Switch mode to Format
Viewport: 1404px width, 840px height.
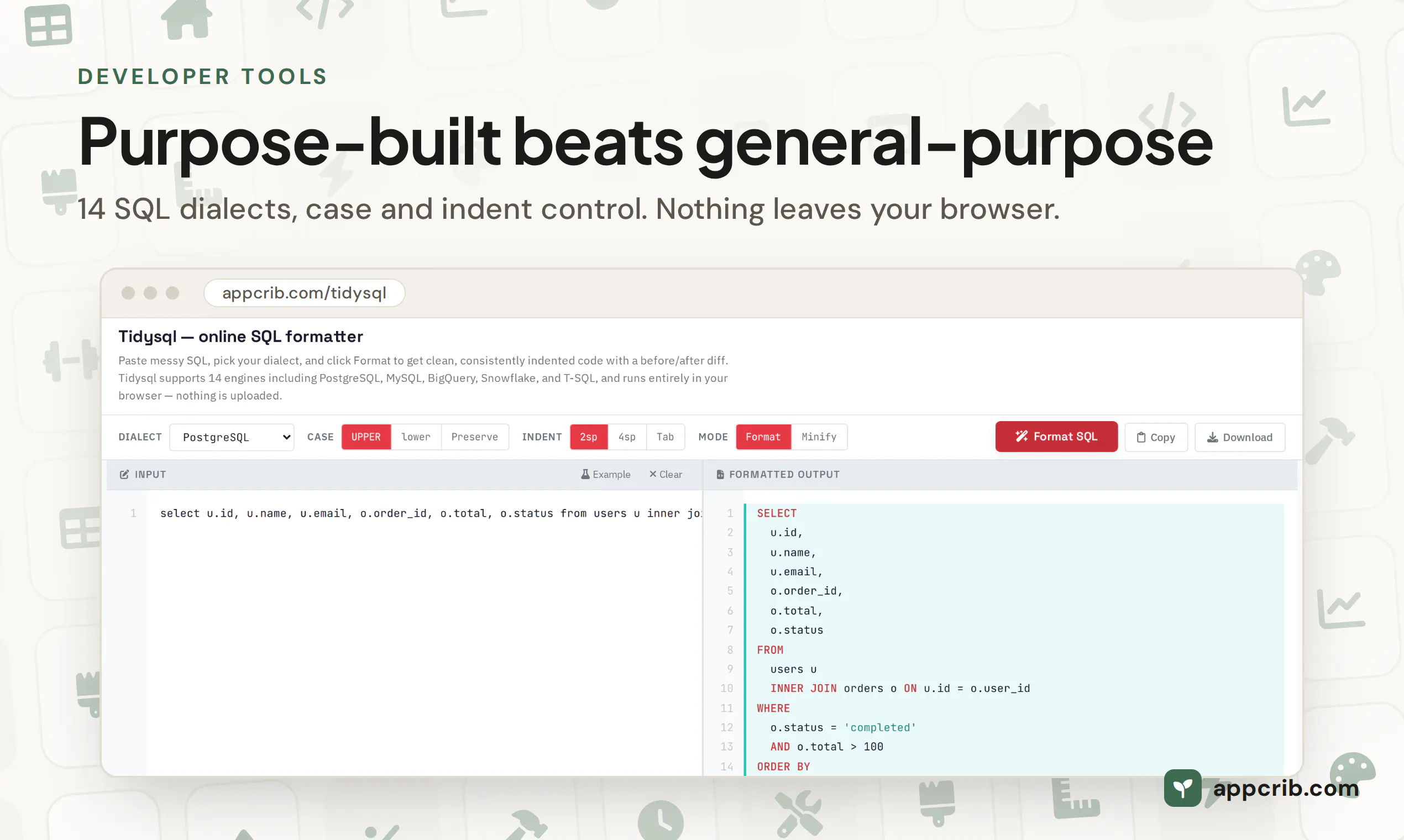[763, 437]
